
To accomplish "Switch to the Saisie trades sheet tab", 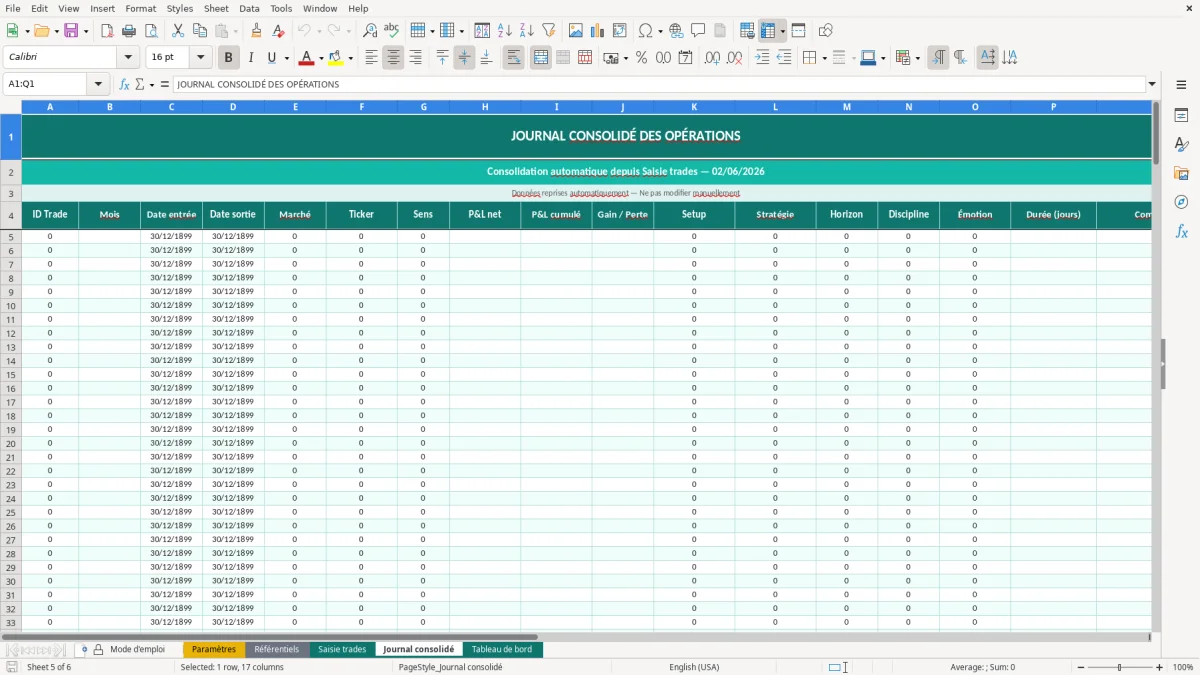I will tap(342, 649).
